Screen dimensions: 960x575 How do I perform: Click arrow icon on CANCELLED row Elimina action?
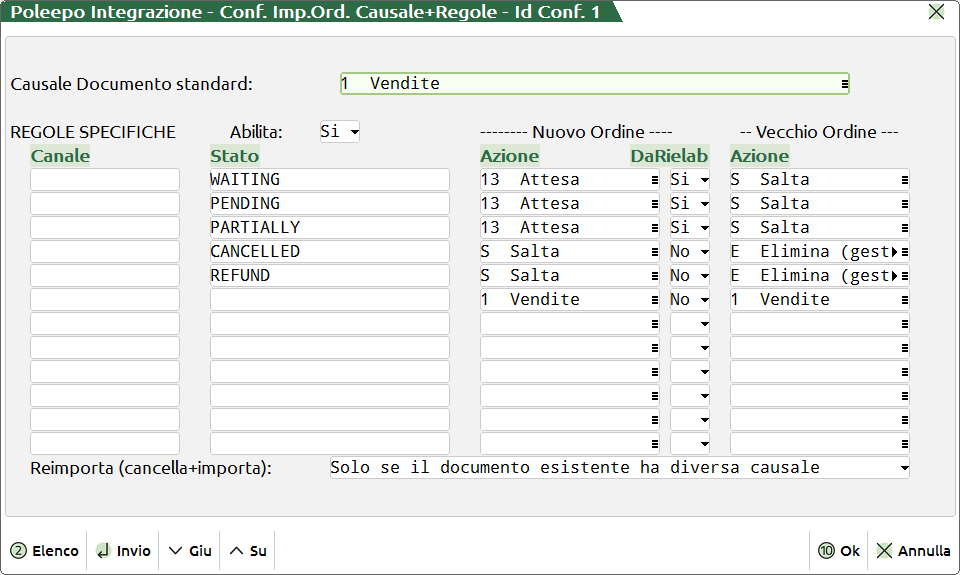905,252
